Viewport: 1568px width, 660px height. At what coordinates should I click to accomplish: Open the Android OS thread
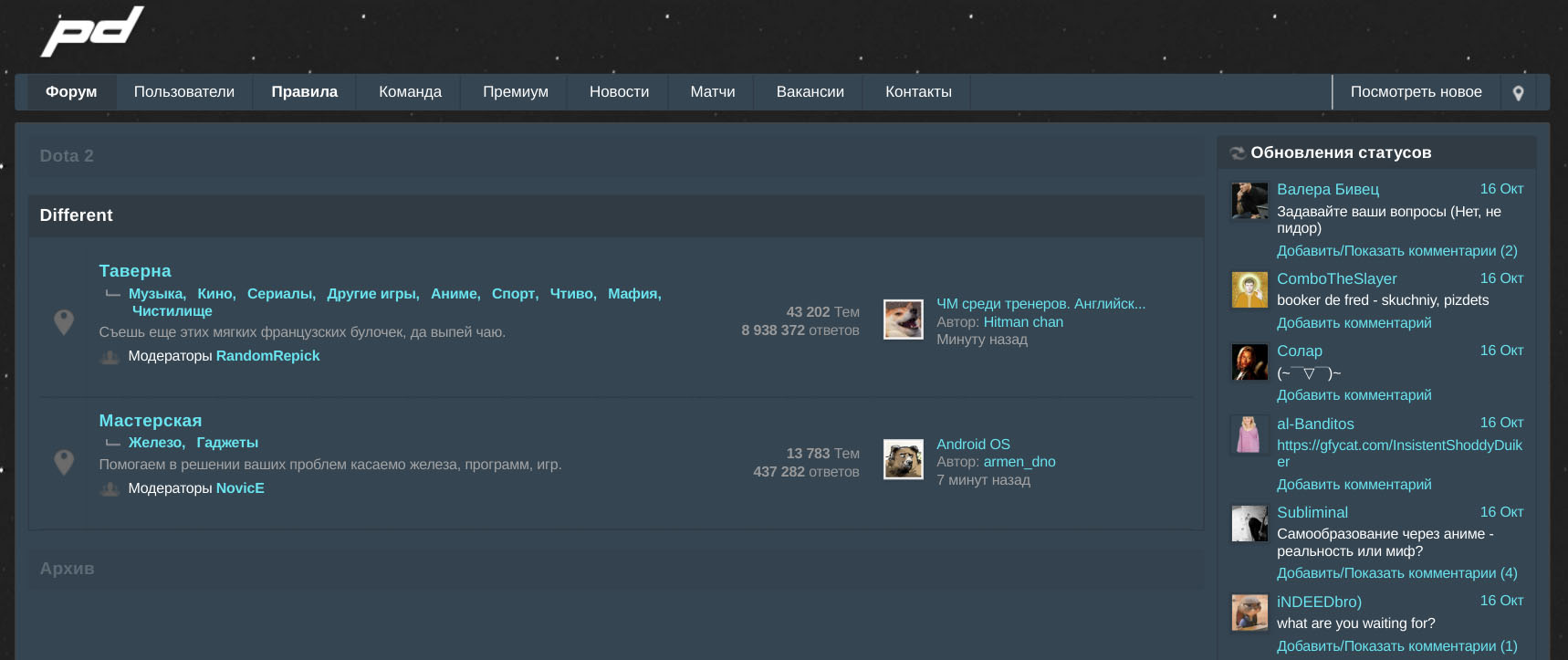[973, 445]
